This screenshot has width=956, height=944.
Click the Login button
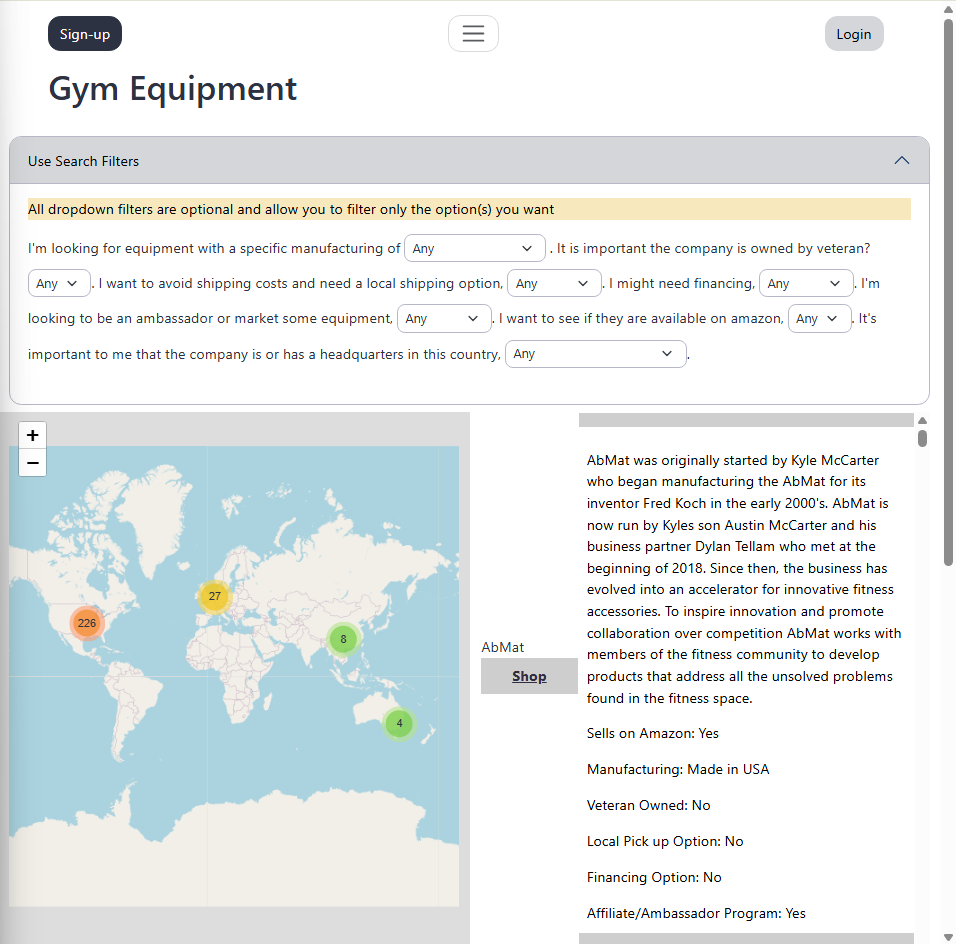[x=854, y=34]
